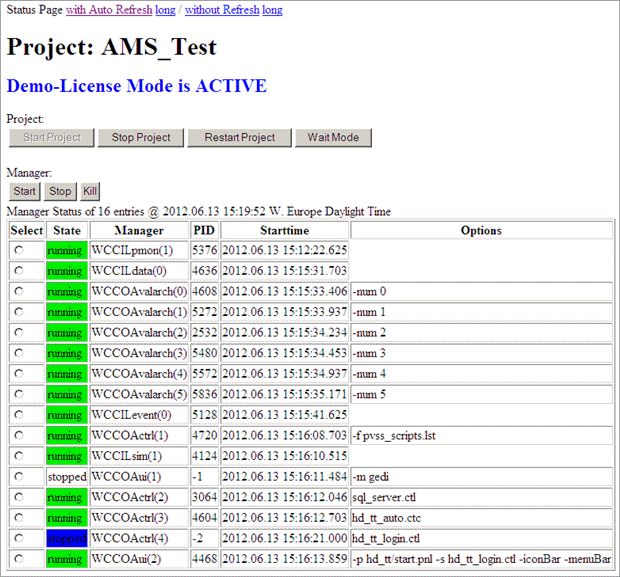Choose the WCCOAui(2) row radio button
Image resolution: width=620 pixels, height=577 pixels.
point(19,559)
